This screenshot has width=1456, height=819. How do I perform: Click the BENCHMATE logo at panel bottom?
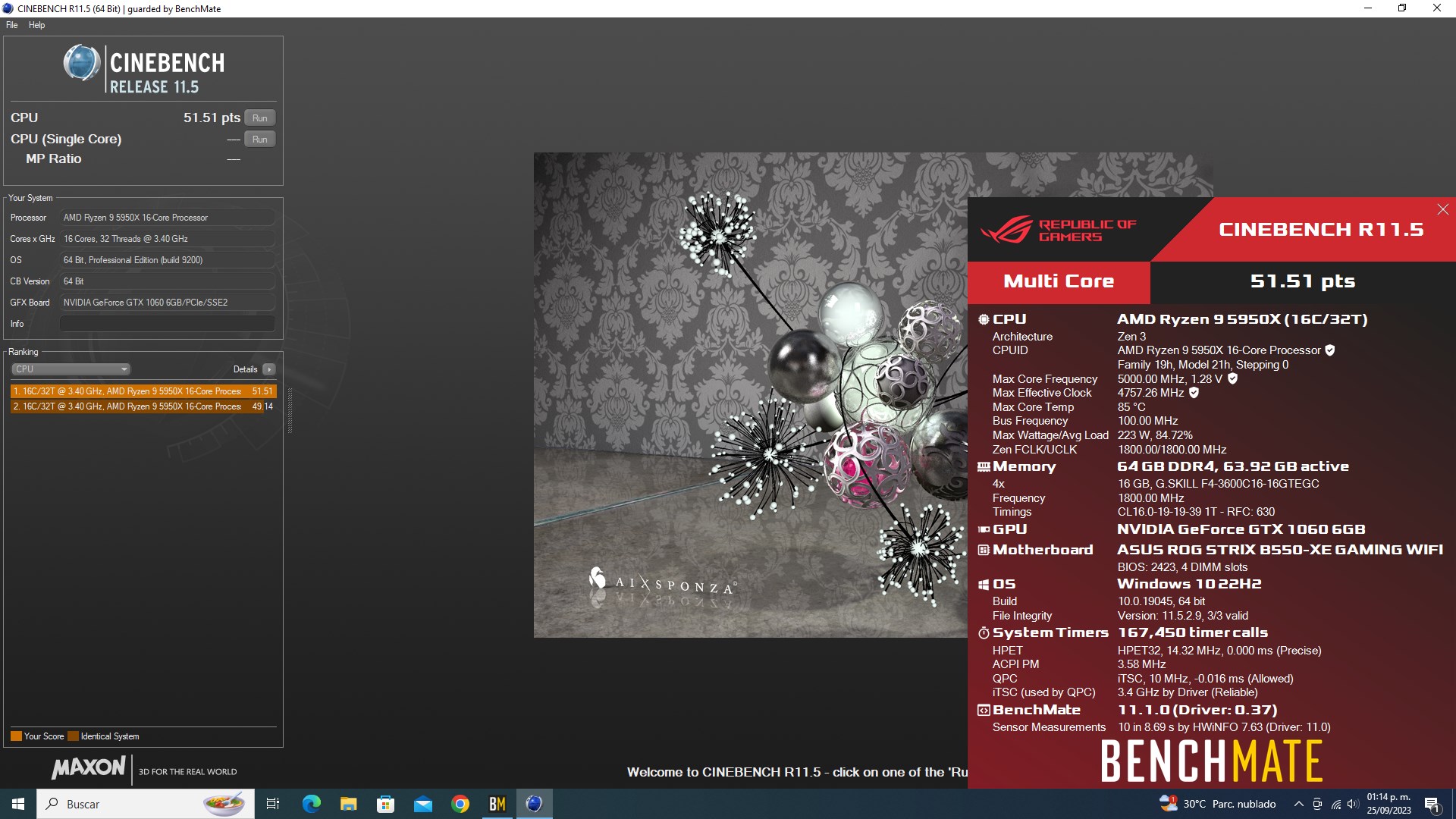coord(1212,761)
